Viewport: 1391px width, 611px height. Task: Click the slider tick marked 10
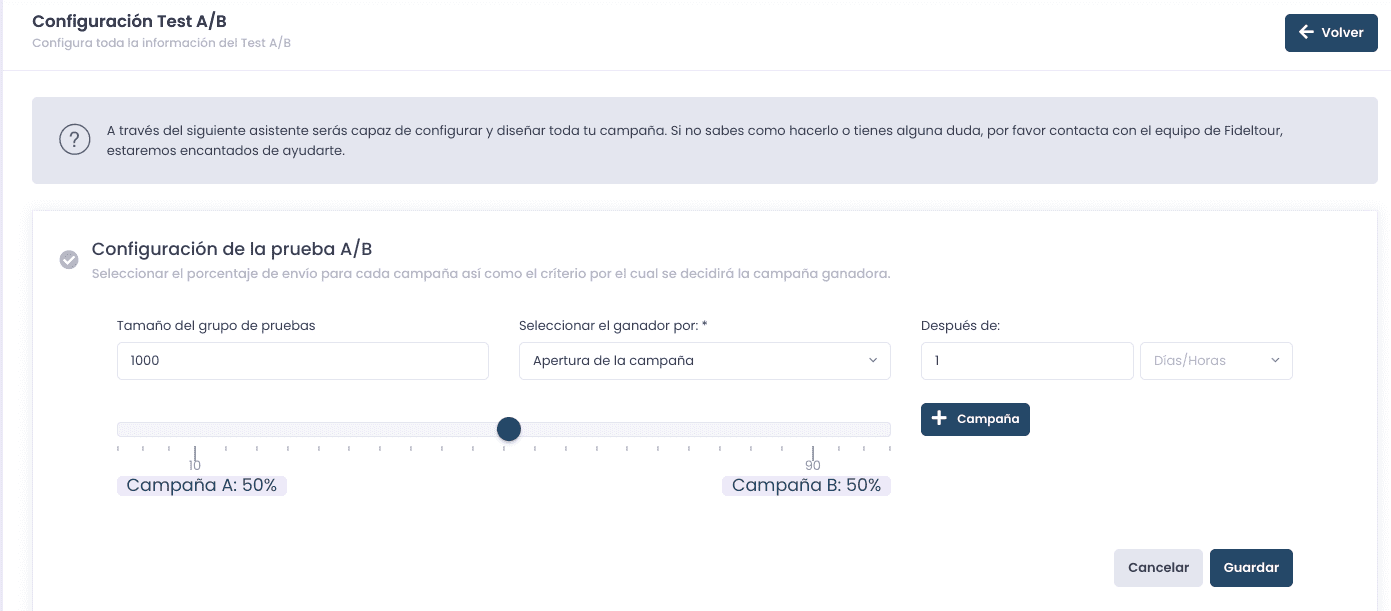tap(195, 453)
